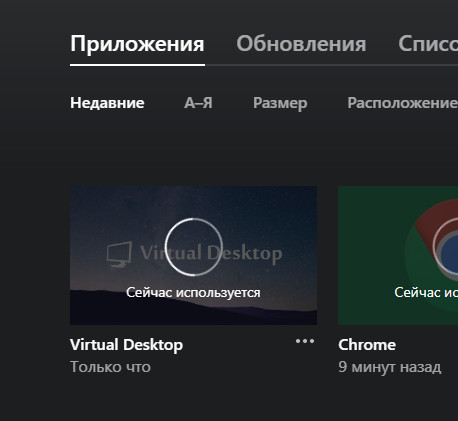Click the Virtual Desktop title text

[x=126, y=345]
